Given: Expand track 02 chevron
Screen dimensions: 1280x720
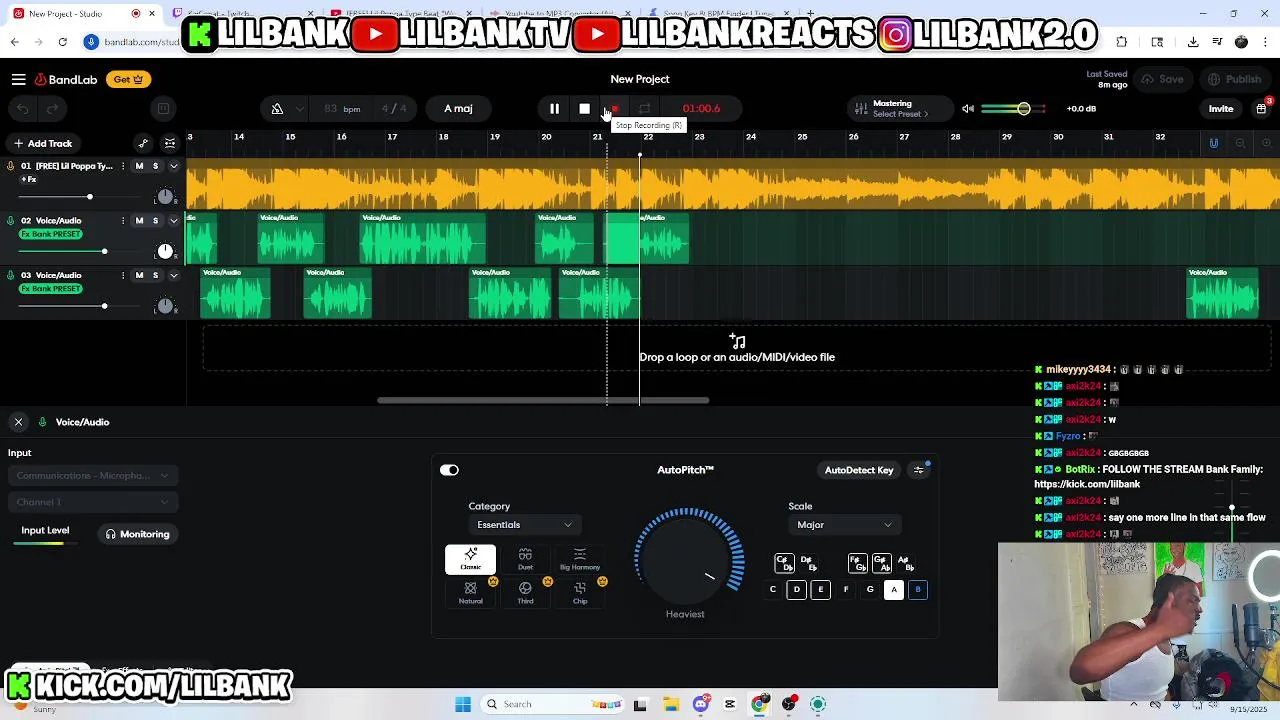Looking at the screenshot, I should (174, 221).
